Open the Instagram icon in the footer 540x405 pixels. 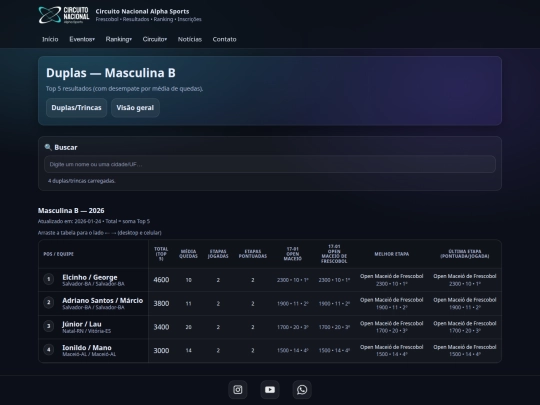[238, 390]
